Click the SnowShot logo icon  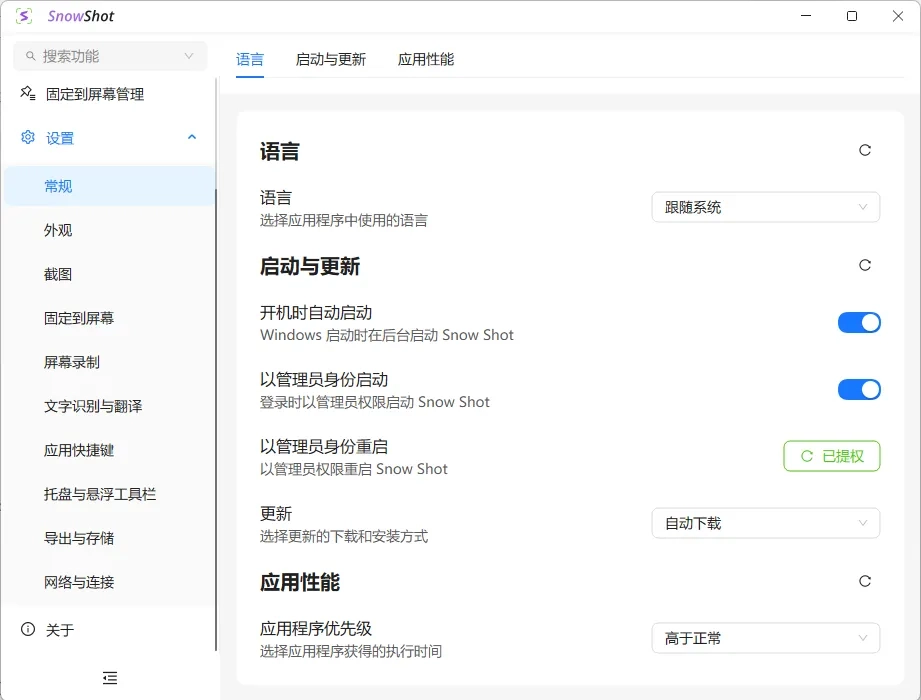[x=24, y=16]
